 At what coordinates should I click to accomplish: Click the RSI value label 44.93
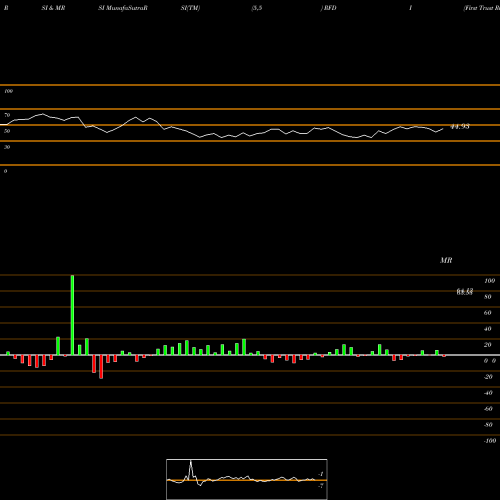[460, 127]
